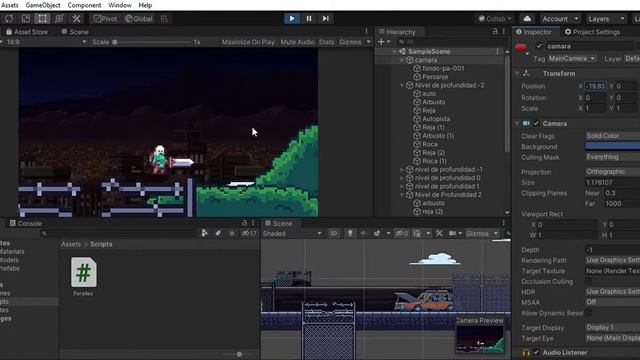Image resolution: width=640 pixels, height=360 pixels.
Task: Open the Component menu
Action: click(x=84, y=5)
